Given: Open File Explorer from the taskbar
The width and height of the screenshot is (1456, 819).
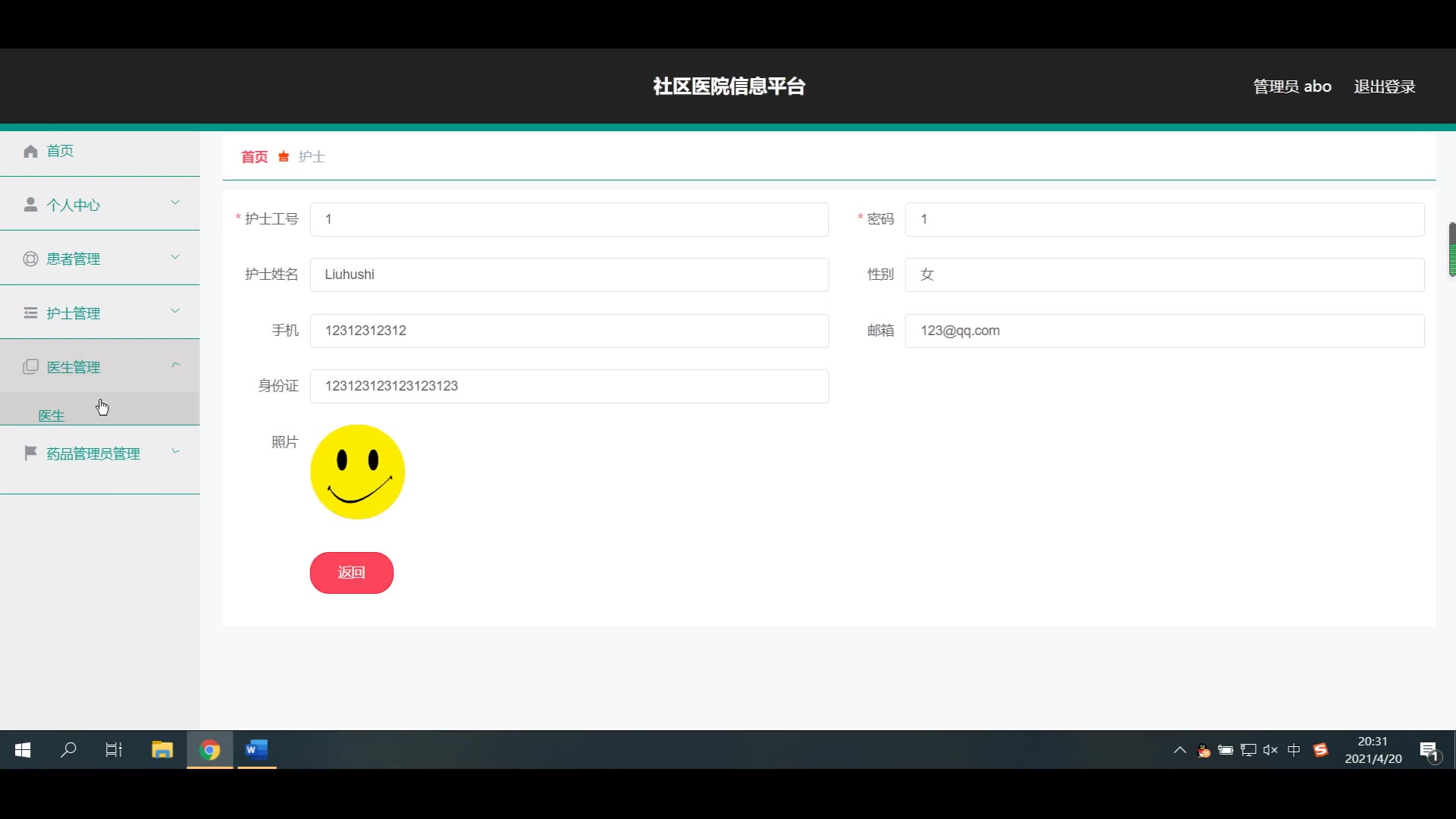Looking at the screenshot, I should click(x=162, y=750).
